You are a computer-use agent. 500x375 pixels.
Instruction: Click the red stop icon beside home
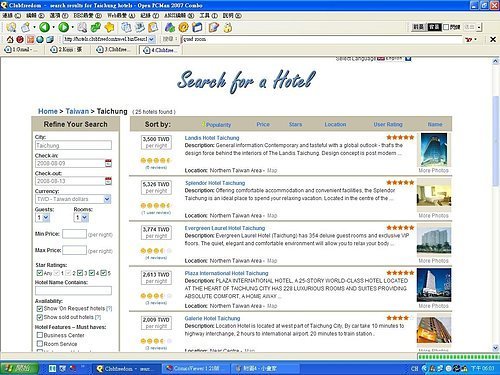20,39
